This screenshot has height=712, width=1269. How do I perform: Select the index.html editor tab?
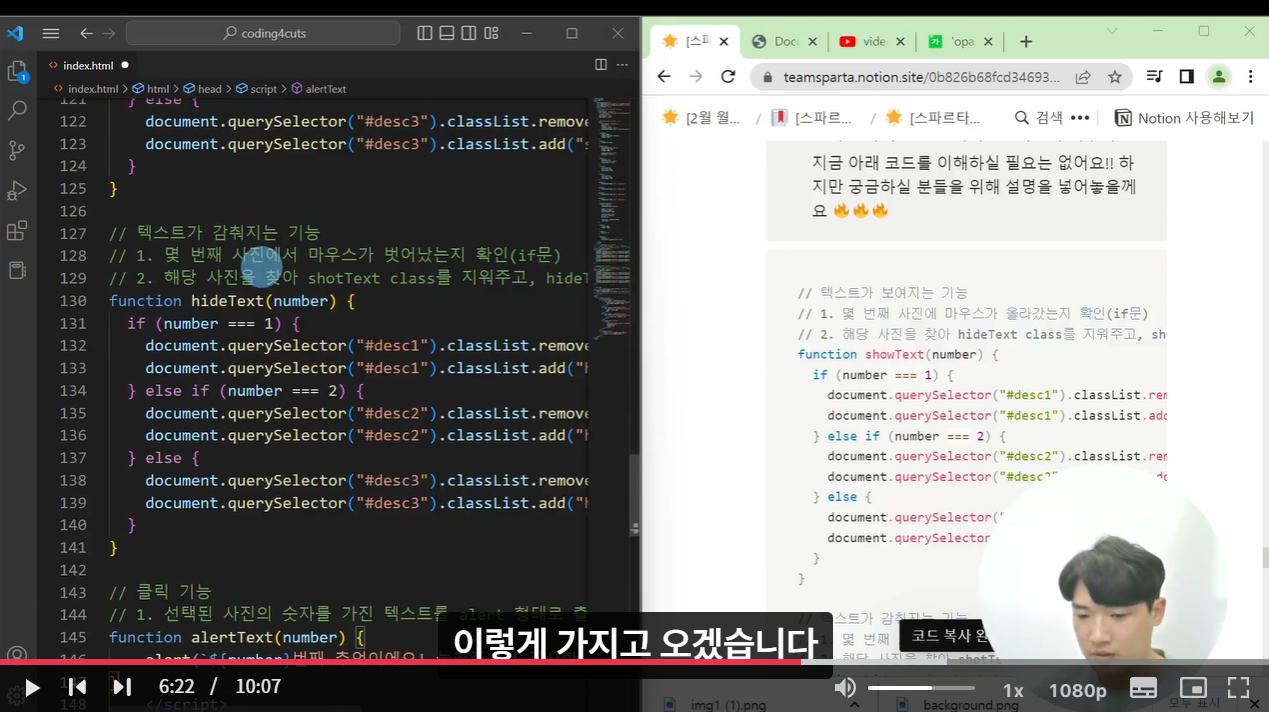coord(88,65)
